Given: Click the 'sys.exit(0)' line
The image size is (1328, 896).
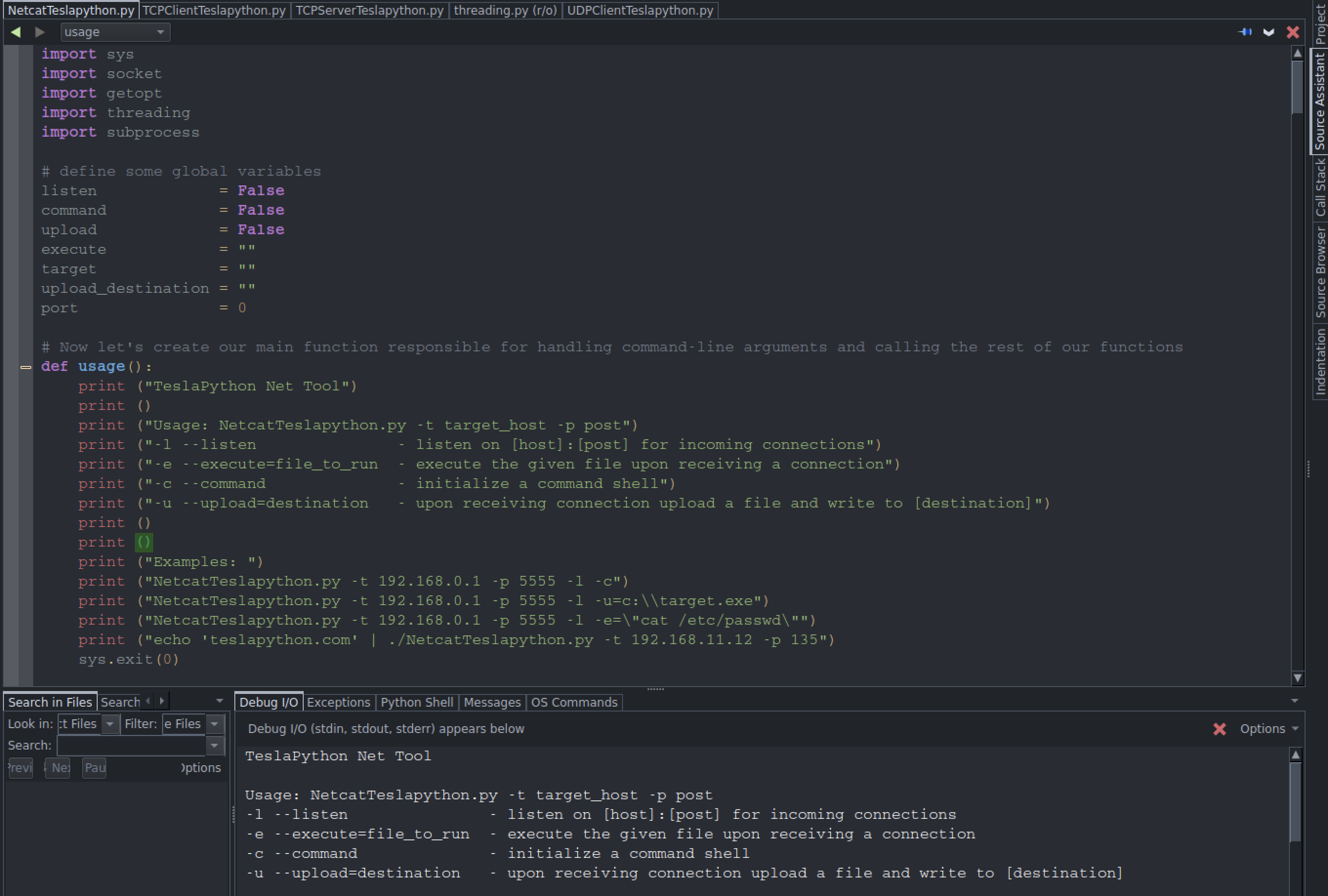Looking at the screenshot, I should point(128,660).
